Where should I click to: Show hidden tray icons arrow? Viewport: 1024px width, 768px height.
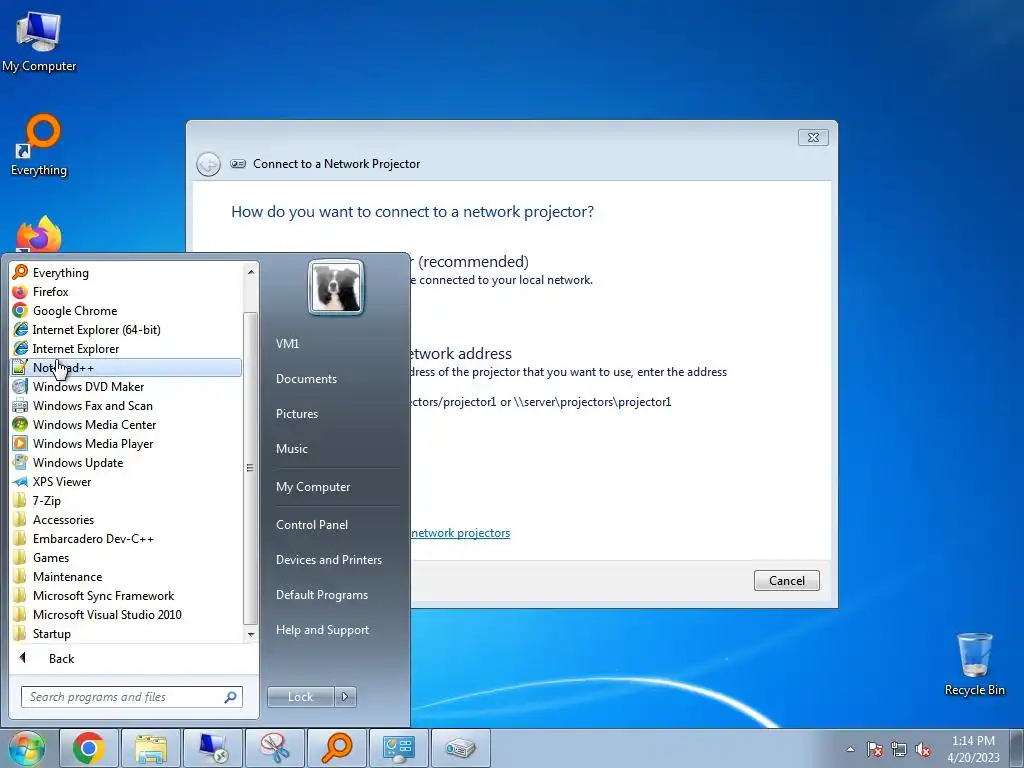(x=850, y=749)
